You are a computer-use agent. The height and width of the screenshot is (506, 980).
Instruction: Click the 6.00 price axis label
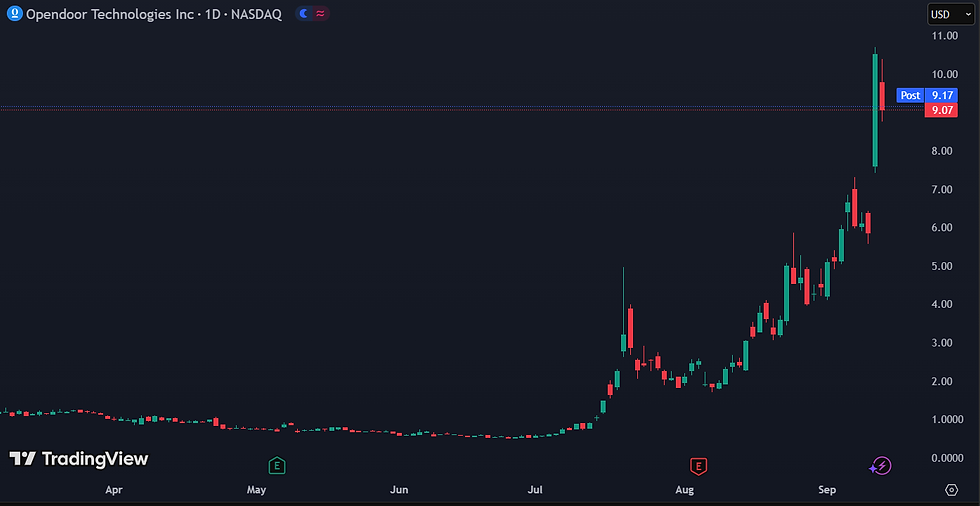944,227
